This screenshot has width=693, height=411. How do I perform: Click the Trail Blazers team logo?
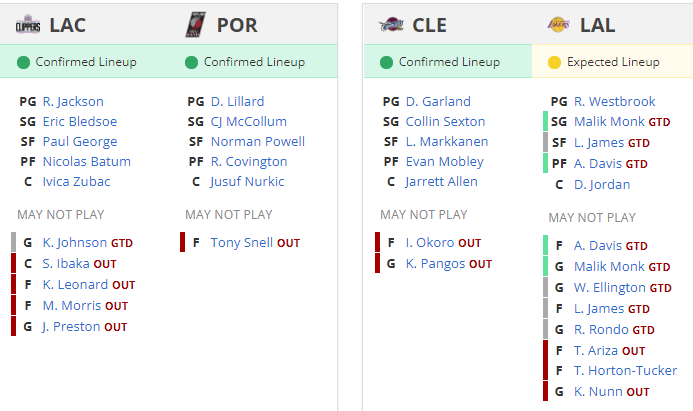click(x=194, y=25)
